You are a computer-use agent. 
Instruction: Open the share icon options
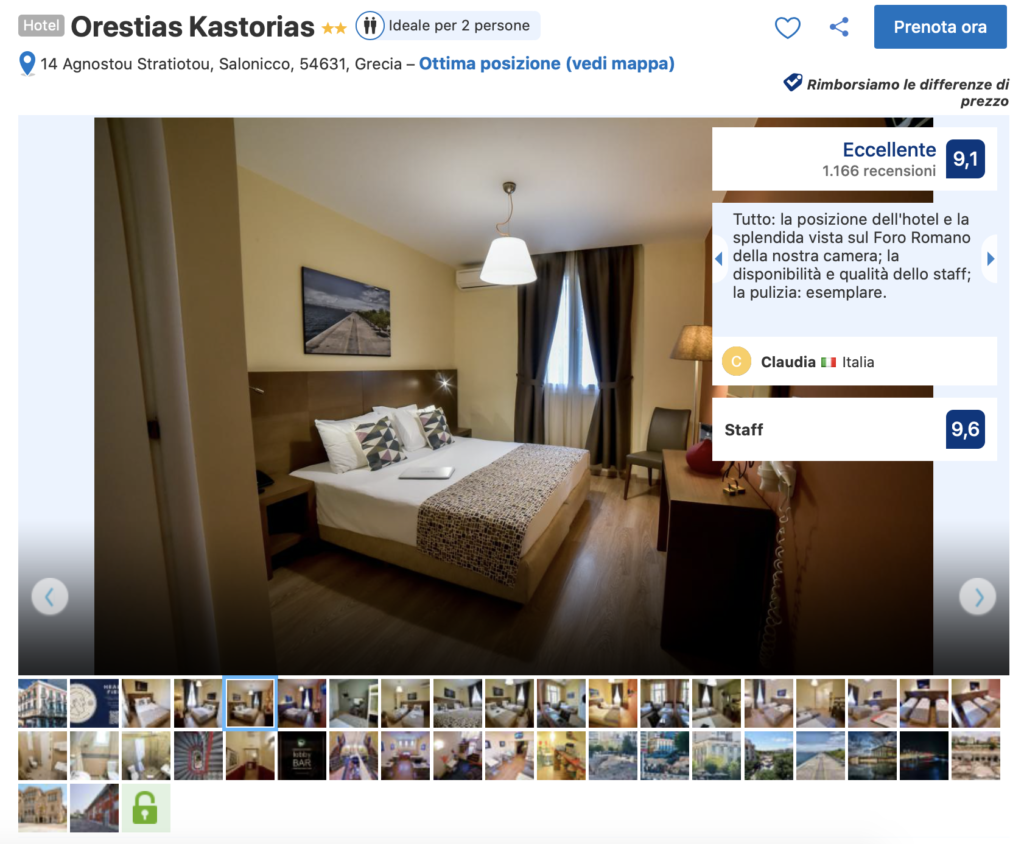point(839,27)
